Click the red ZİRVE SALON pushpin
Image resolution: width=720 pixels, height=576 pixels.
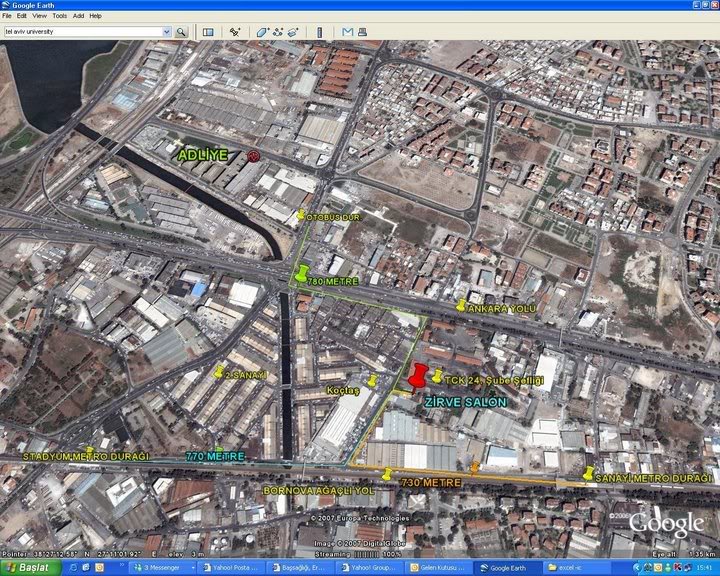418,377
